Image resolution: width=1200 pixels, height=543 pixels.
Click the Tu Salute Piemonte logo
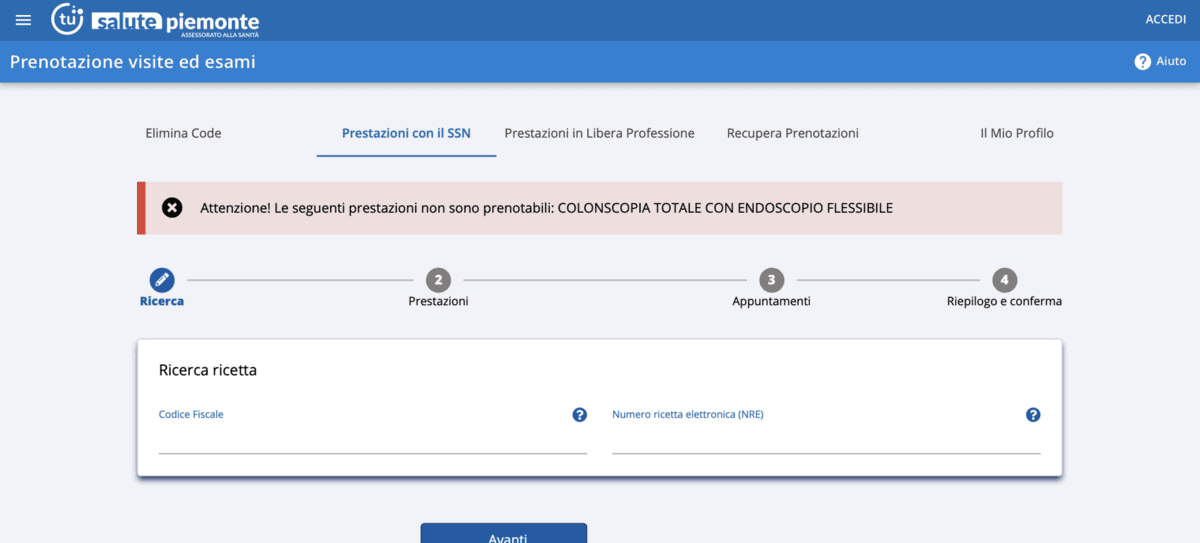click(155, 20)
